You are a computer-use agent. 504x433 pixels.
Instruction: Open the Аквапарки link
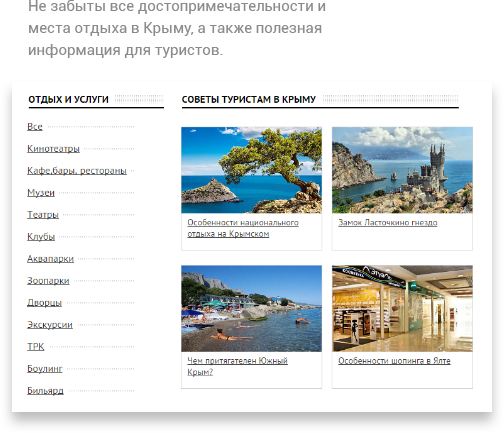[50, 259]
